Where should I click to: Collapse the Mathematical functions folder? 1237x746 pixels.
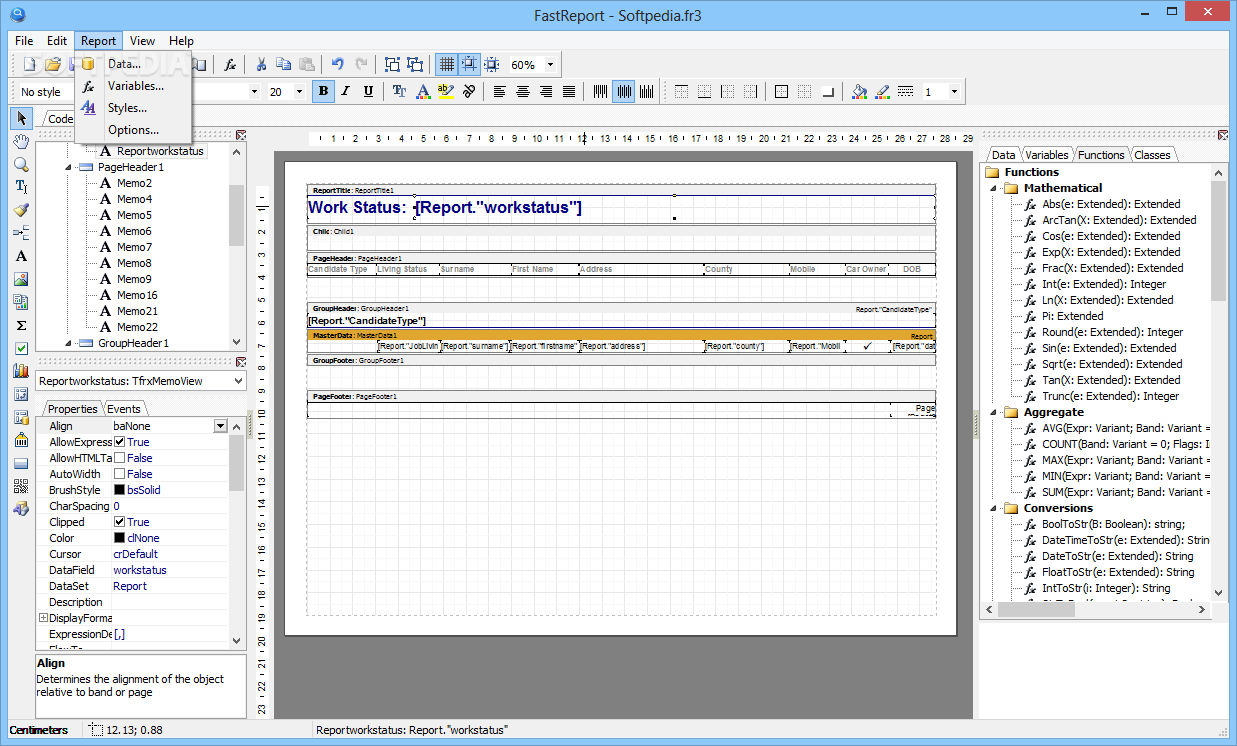[x=992, y=188]
